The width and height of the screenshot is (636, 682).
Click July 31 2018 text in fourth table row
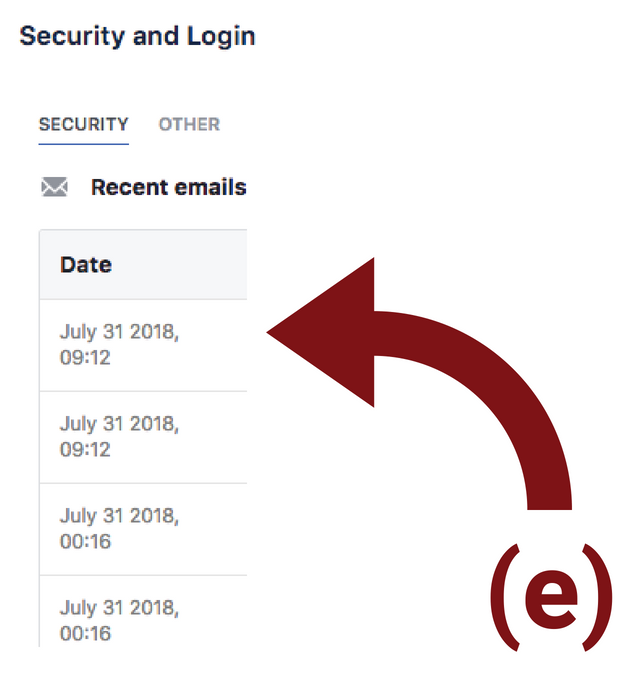pos(119,608)
